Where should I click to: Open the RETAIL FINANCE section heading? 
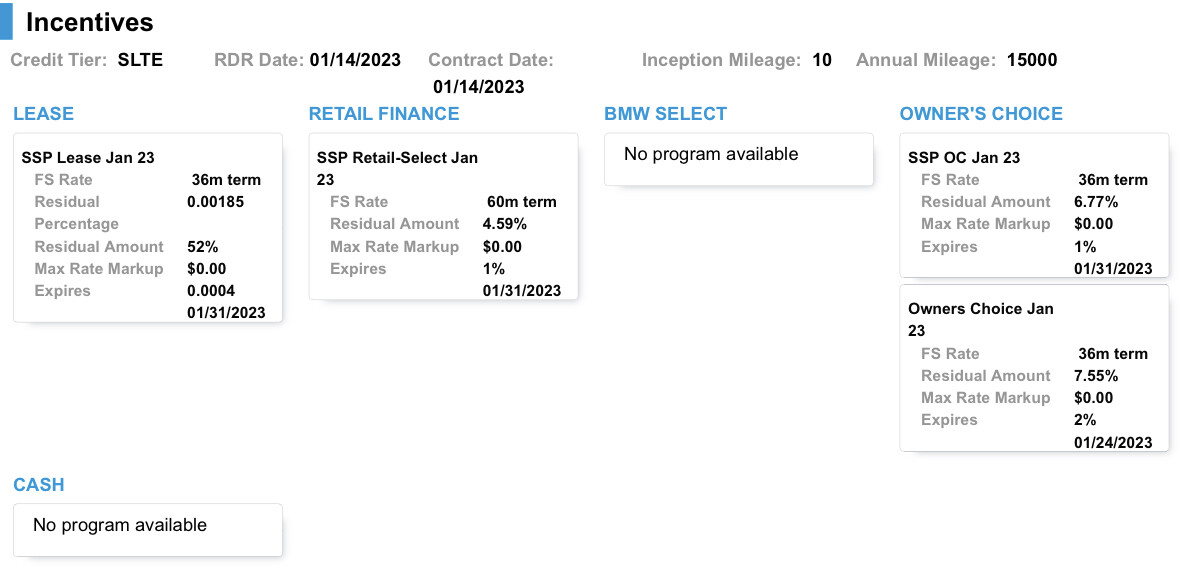point(384,114)
